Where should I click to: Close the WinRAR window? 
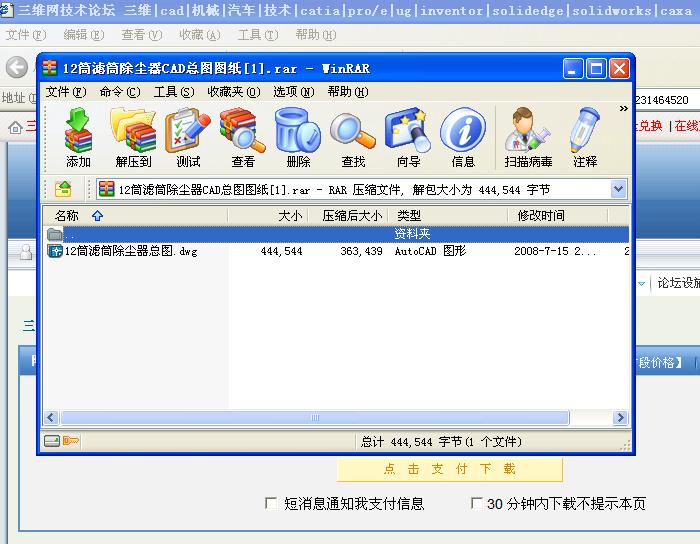(619, 69)
